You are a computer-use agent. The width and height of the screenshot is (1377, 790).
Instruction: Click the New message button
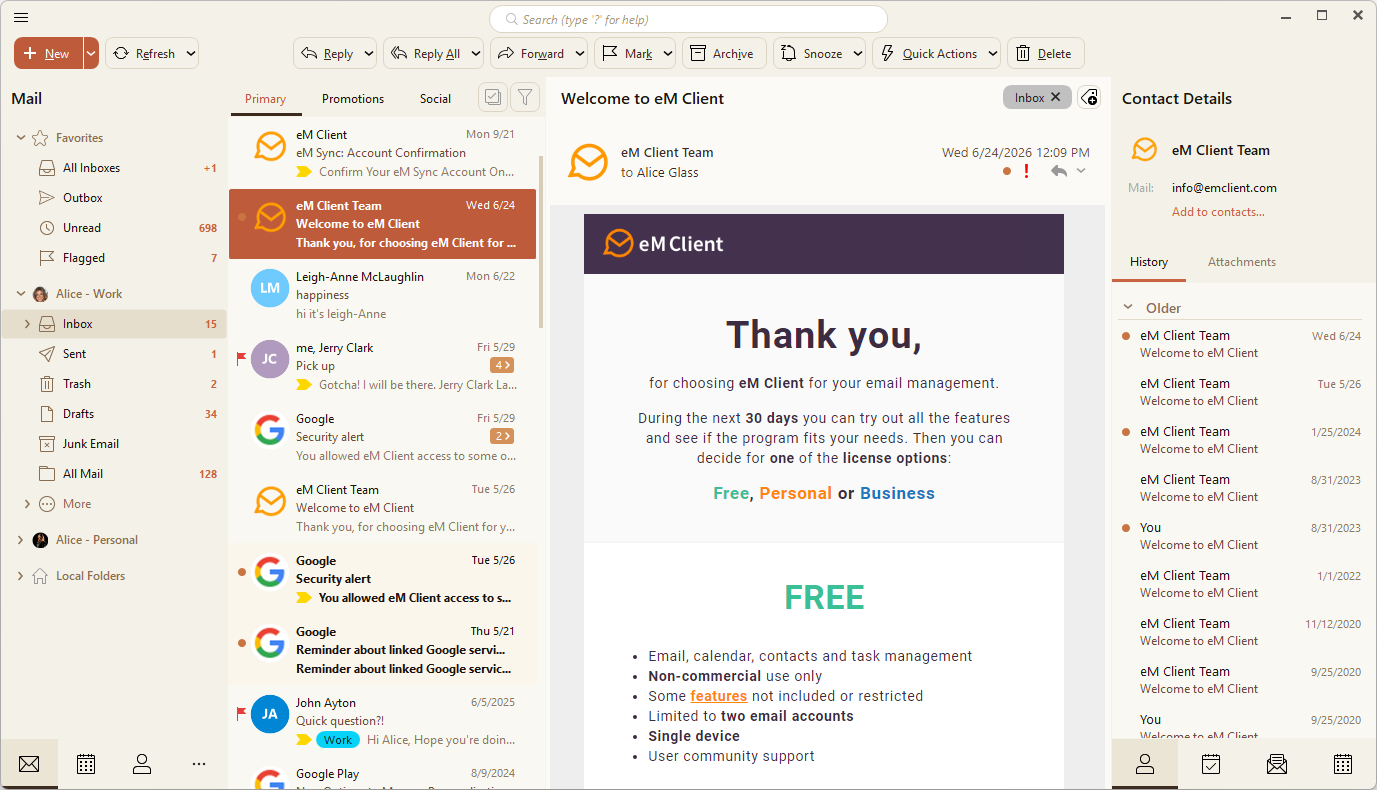click(48, 54)
